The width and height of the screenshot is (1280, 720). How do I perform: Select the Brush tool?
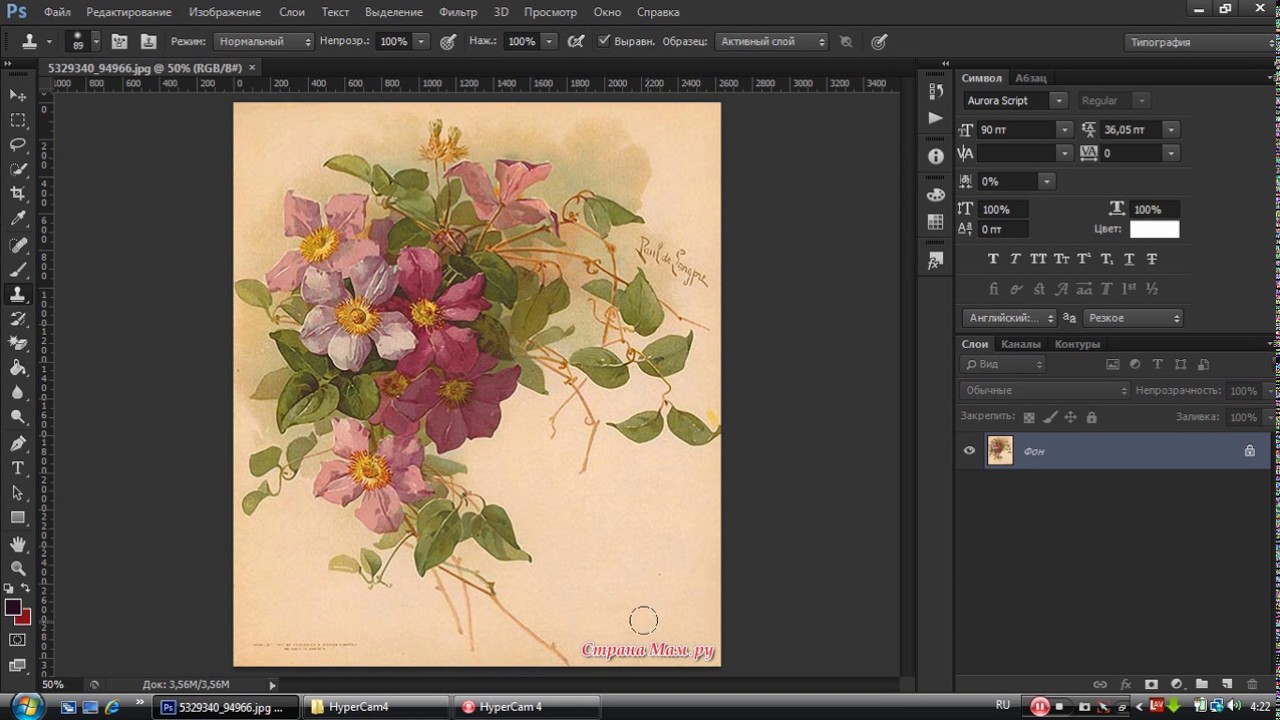click(x=18, y=270)
